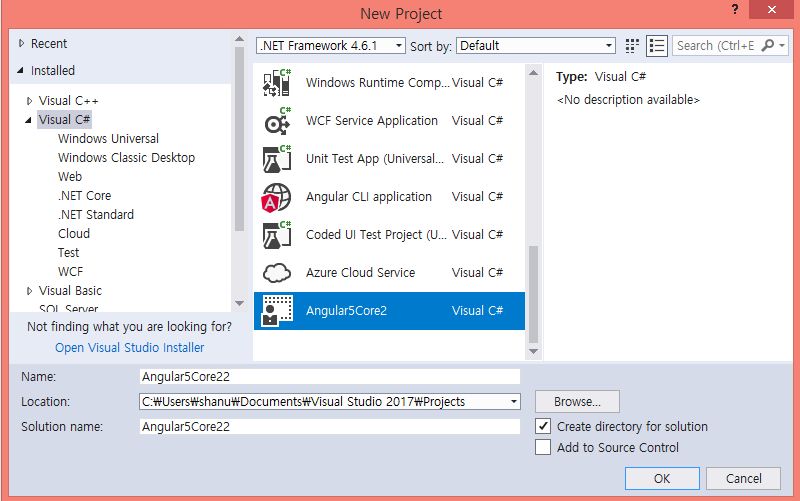
Task: Select the .NET Core category
Action: [x=84, y=195]
